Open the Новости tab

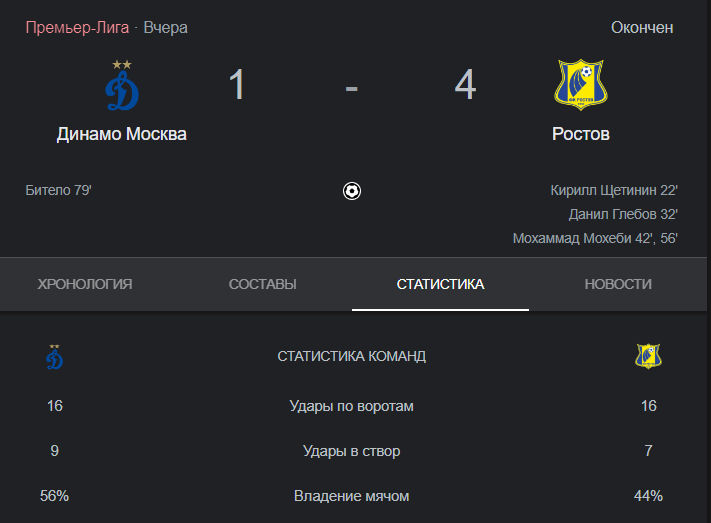618,284
